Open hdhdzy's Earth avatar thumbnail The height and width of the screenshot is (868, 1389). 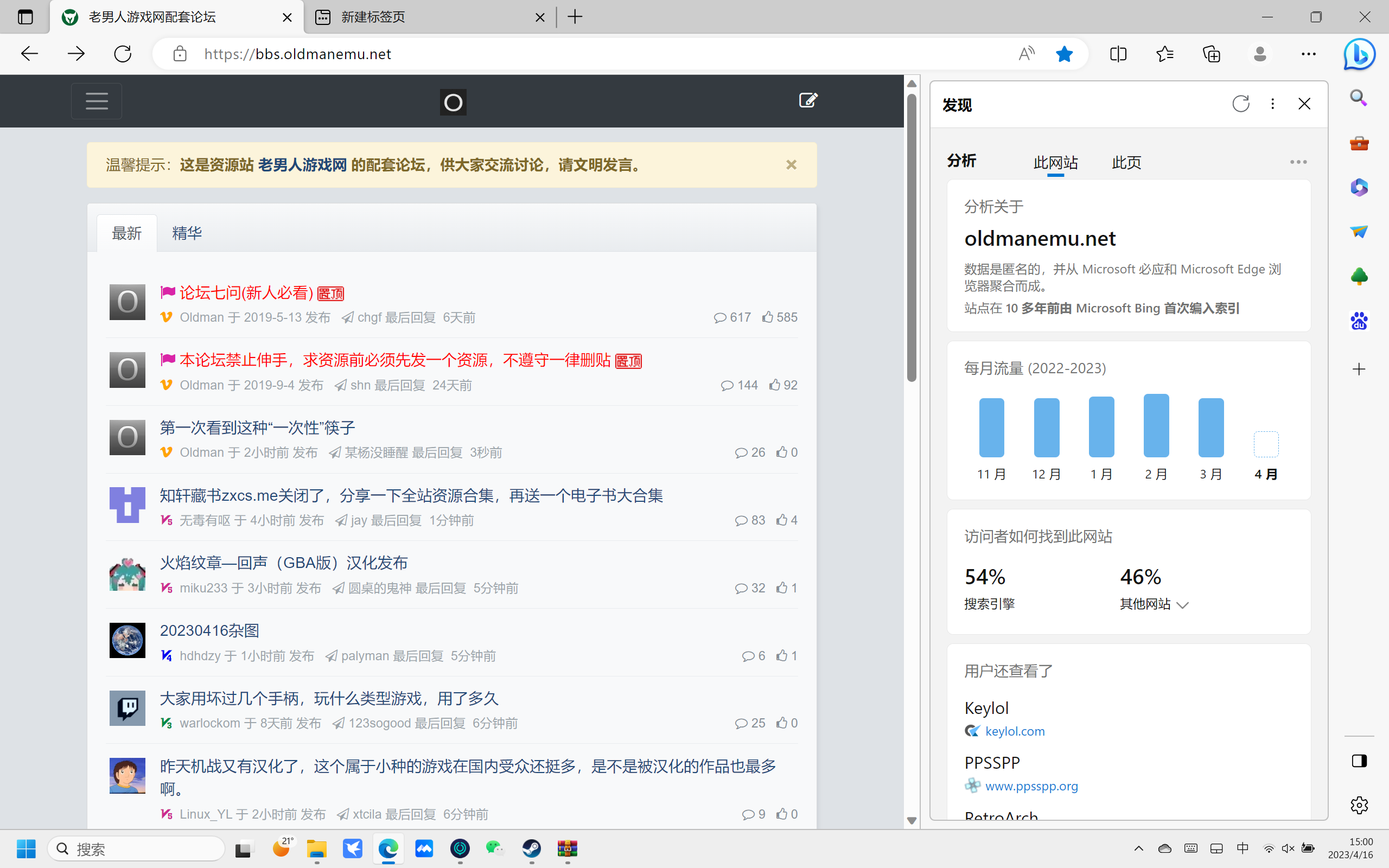coord(128,641)
